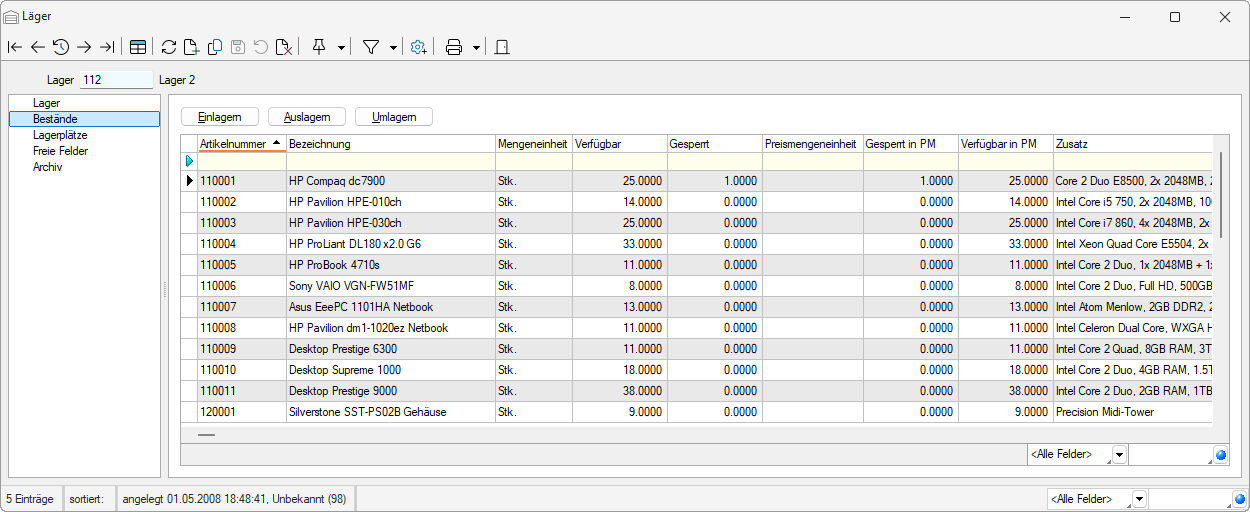Click the sort arrow on Artikelnummer header
The image size is (1250, 512).
(276, 144)
